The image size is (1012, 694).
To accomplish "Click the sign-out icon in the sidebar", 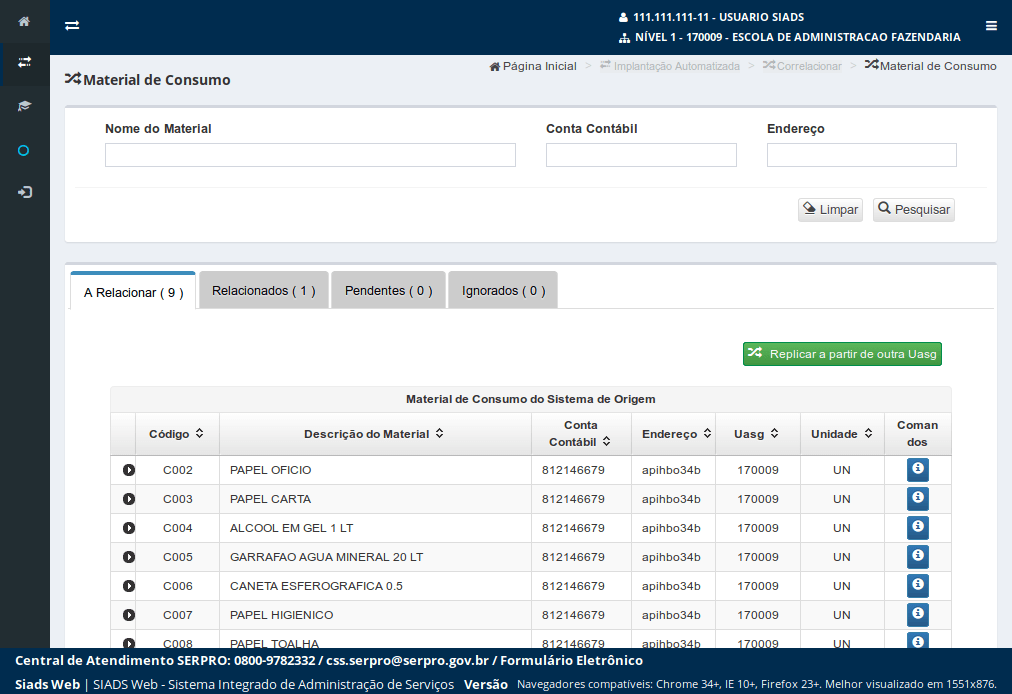I will pyautogui.click(x=25, y=192).
